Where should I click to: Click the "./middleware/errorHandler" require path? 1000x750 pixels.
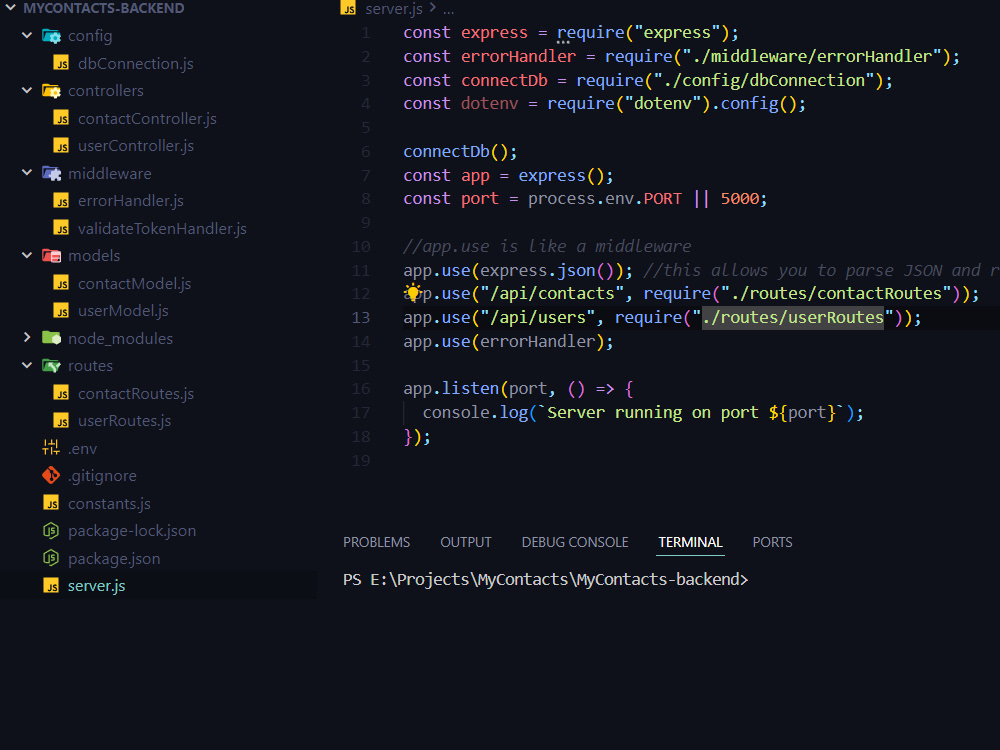[x=812, y=56]
